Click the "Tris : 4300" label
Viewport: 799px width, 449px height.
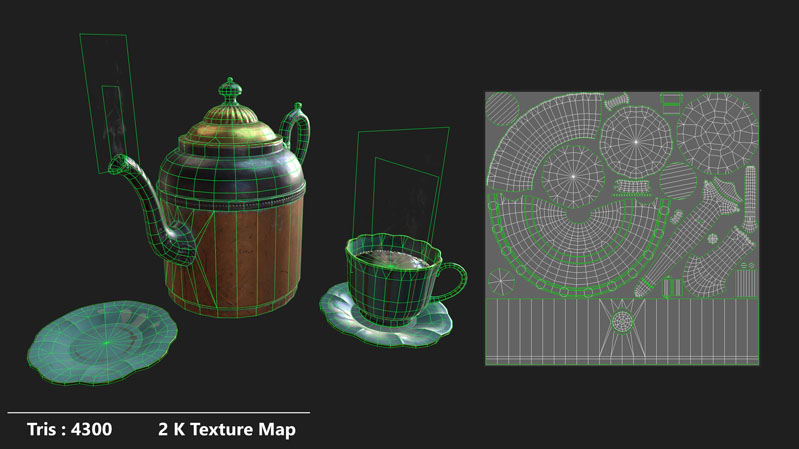click(69, 429)
